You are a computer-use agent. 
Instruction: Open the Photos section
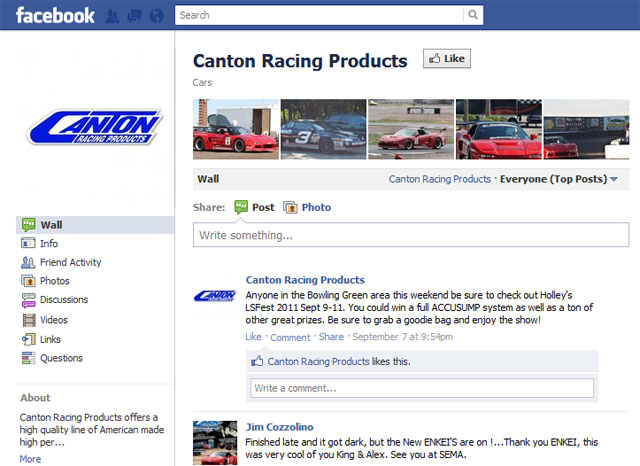point(55,281)
